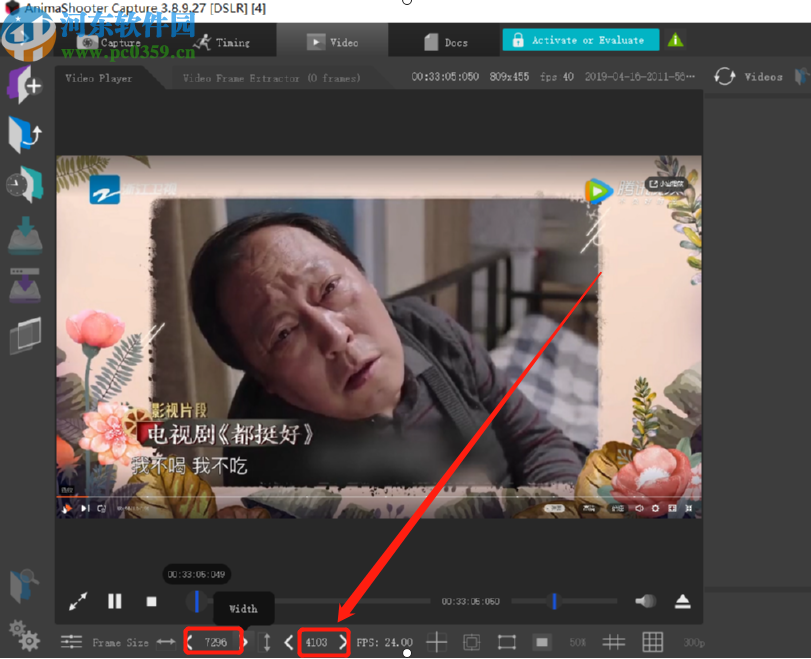
Task: Switch to the Video tab
Action: click(x=335, y=42)
